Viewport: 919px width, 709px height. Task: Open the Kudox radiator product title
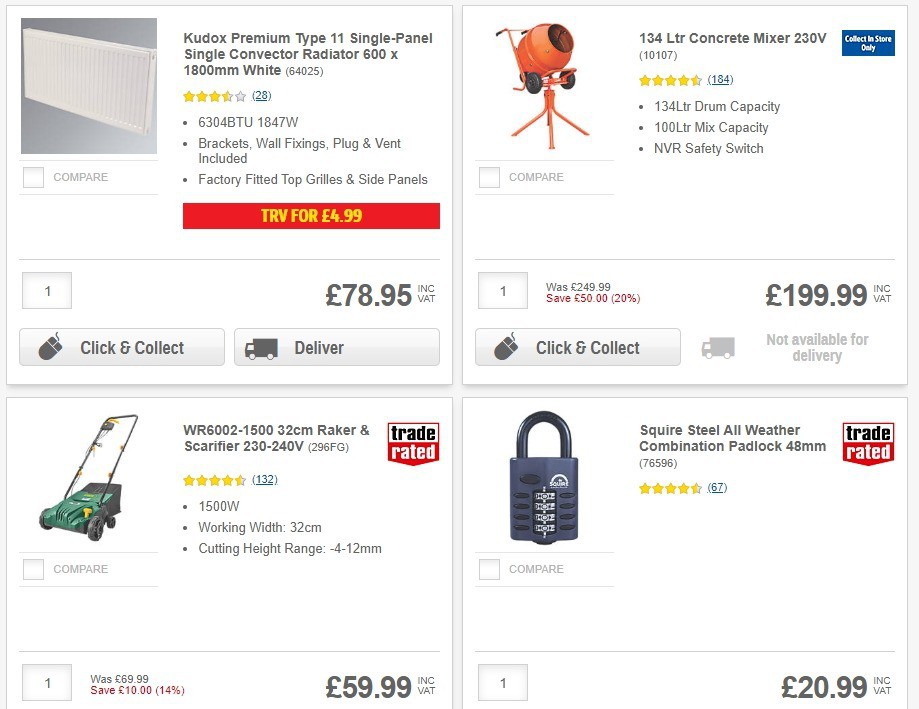click(305, 52)
